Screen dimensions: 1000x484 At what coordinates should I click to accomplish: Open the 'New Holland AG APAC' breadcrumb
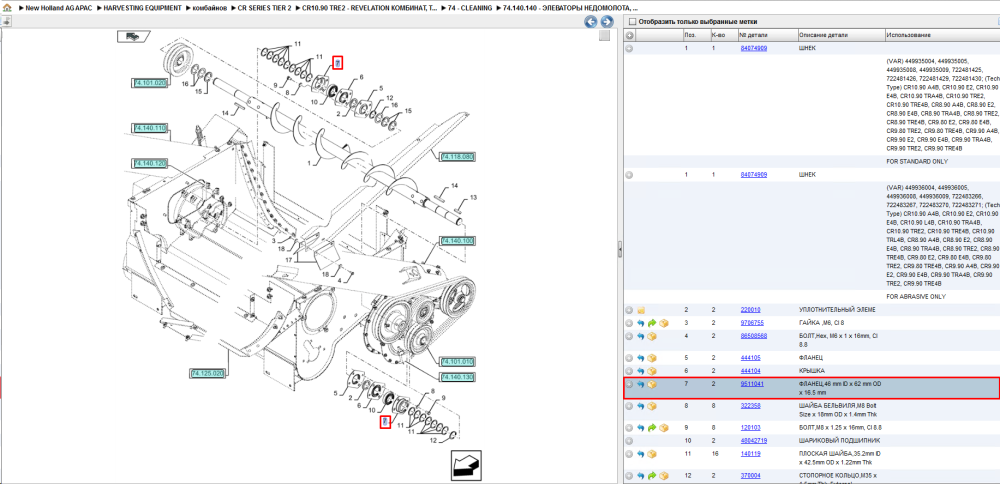(x=59, y=8)
